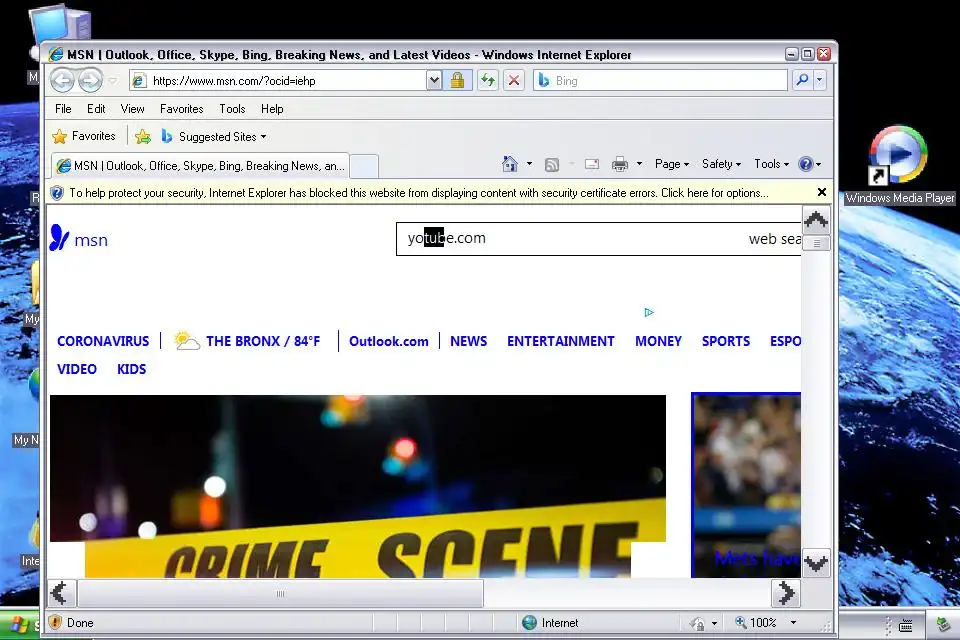Click the Favorites star button
Viewport: 960px width, 640px height.
click(84, 136)
